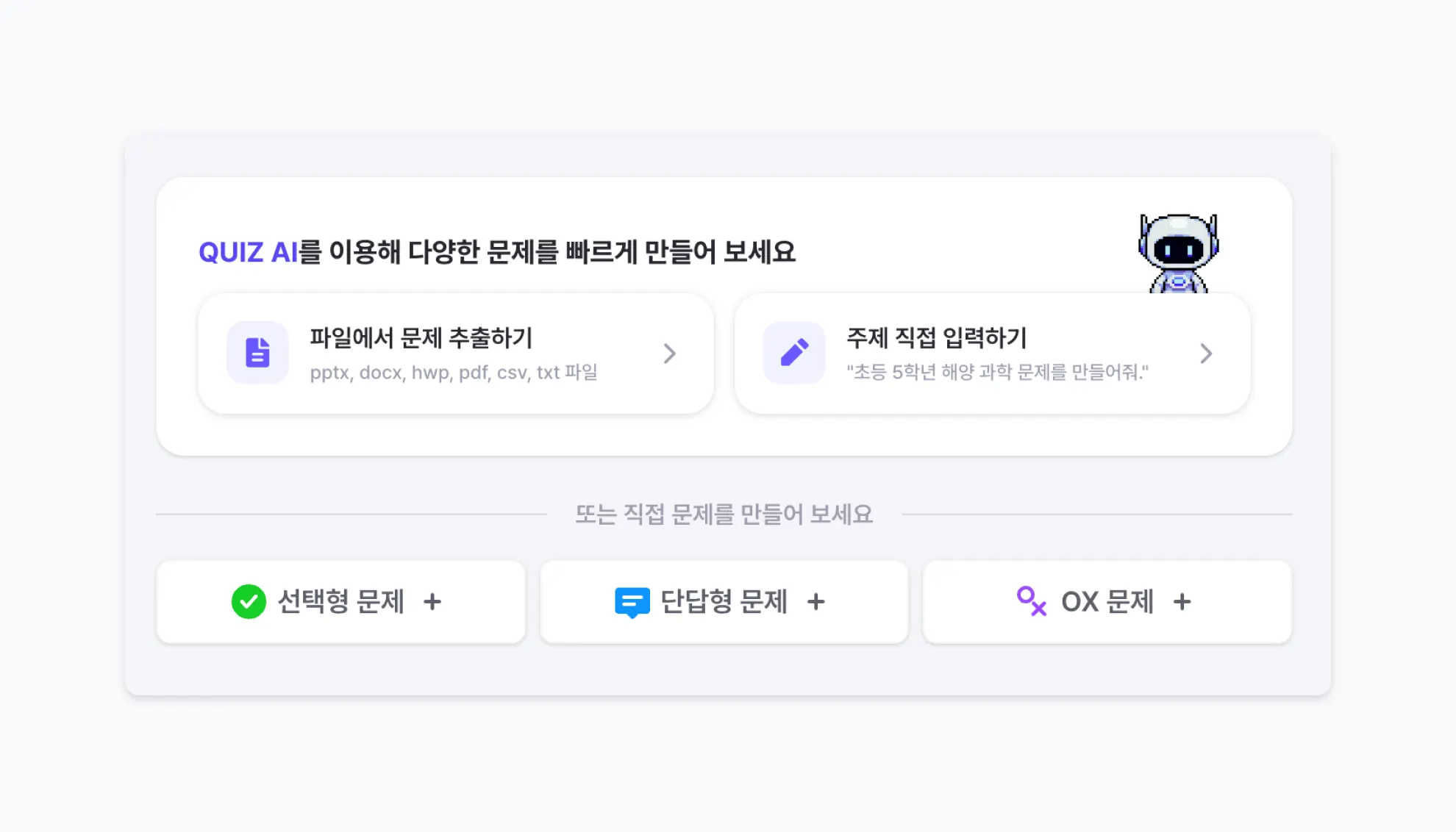Viewport: 1456px width, 832px height.
Task: Select the 주제 직접 입력하기 title
Action: (936, 338)
